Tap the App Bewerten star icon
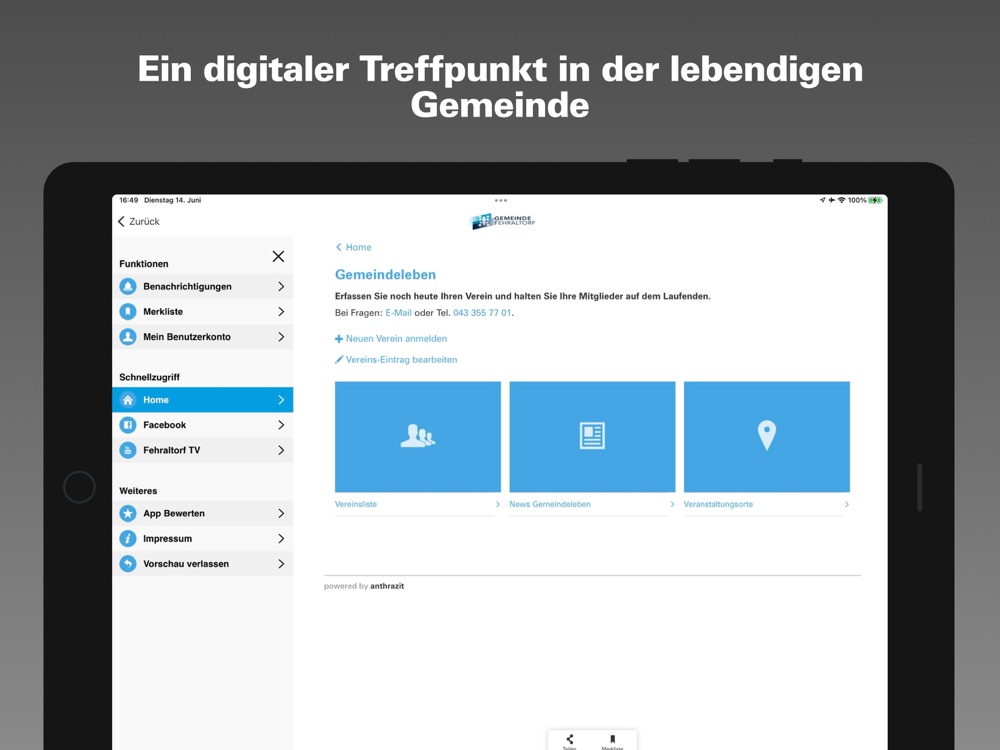 coord(128,513)
